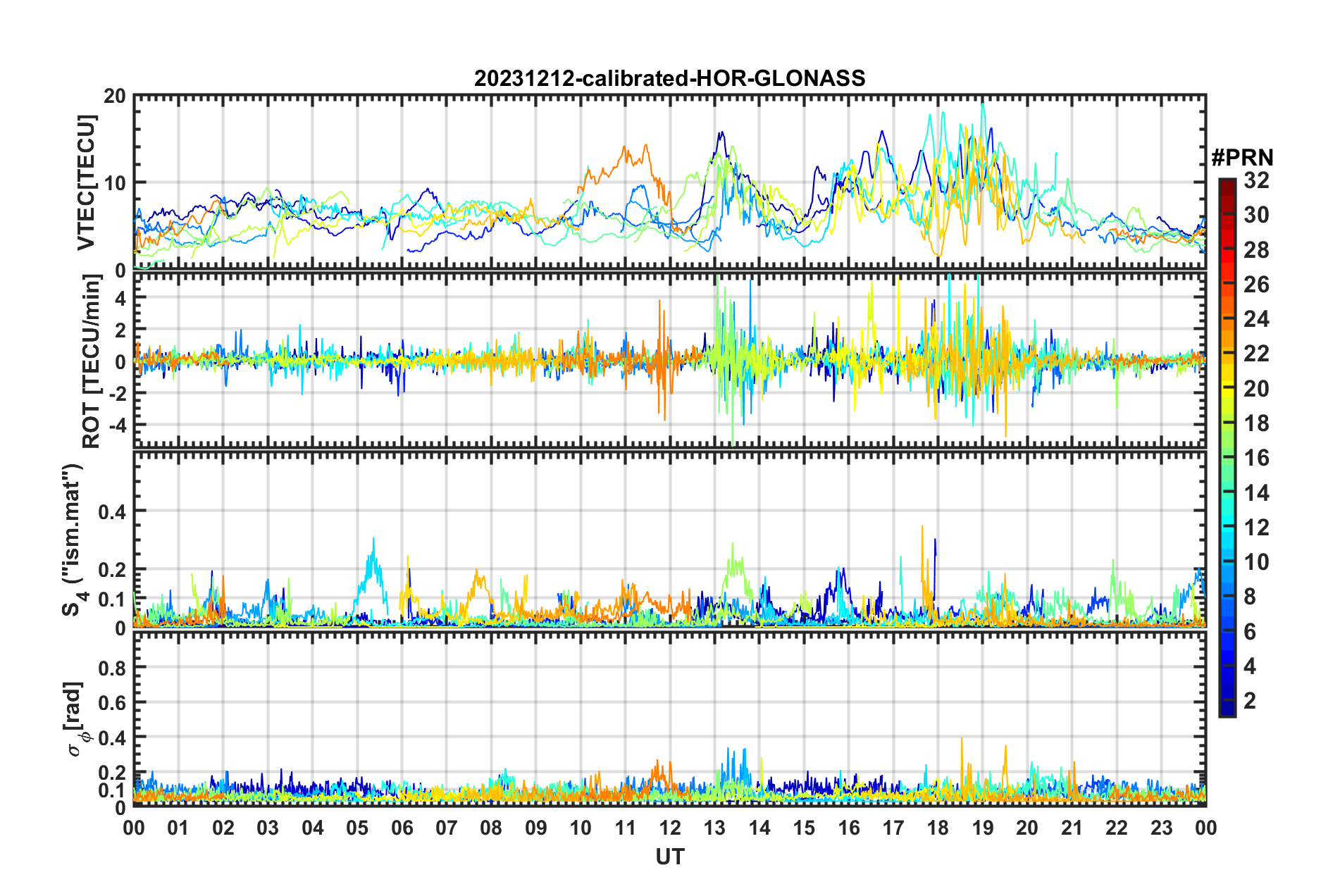The height and width of the screenshot is (896, 1340).
Task: Click inside the ROT plot panel
Action: coord(670,361)
